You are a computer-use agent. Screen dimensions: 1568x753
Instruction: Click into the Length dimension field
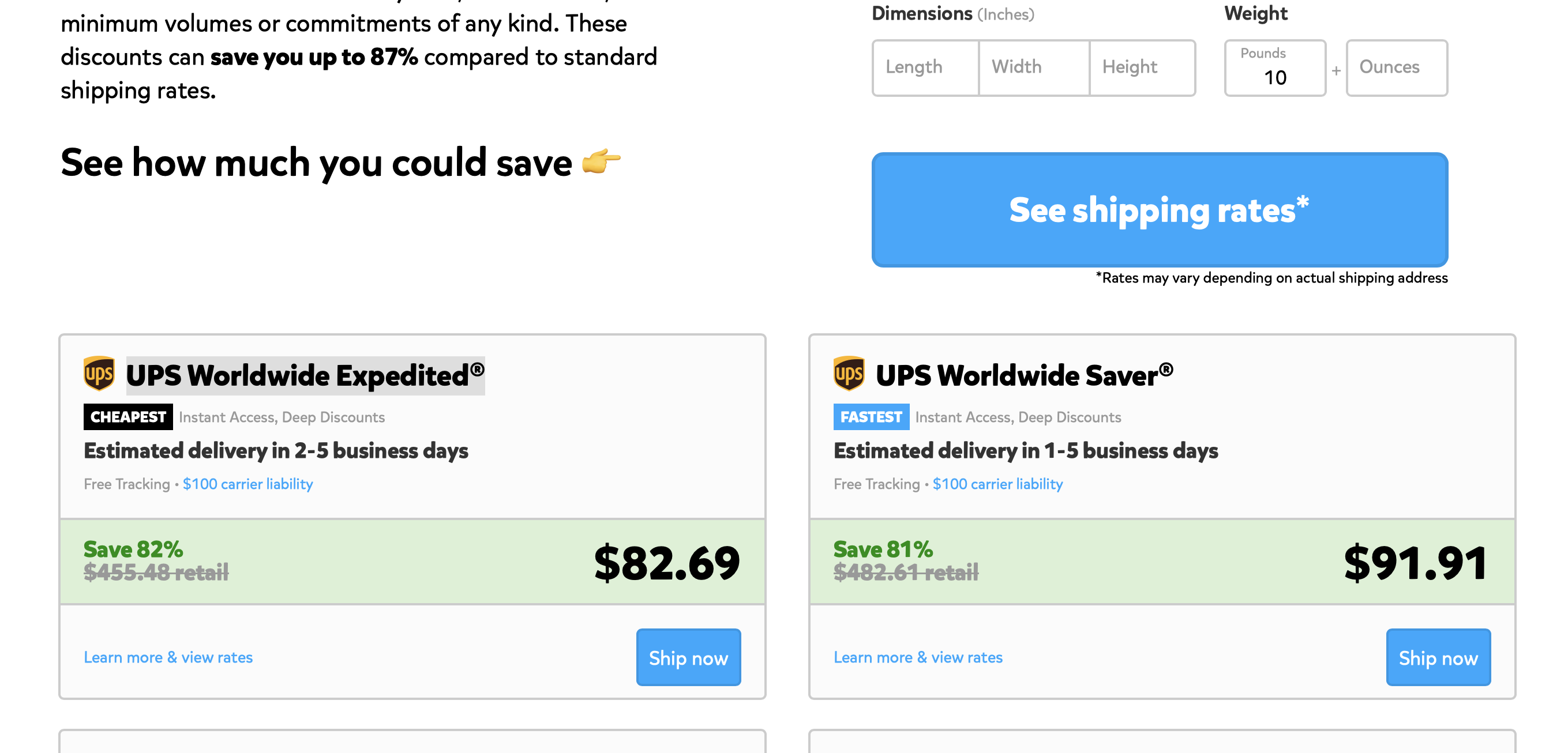pyautogui.click(x=925, y=67)
